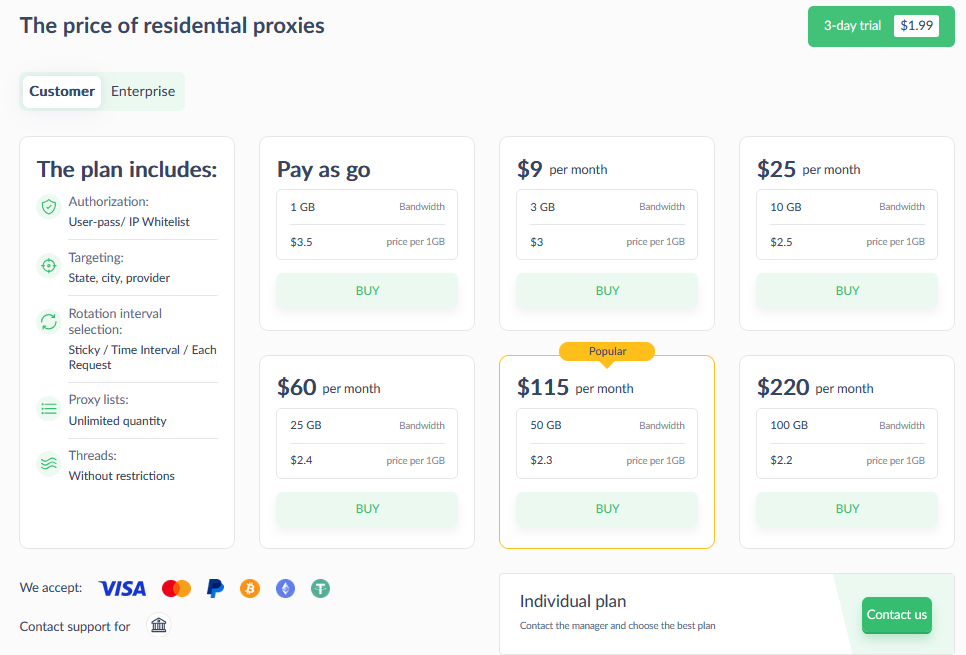This screenshot has width=966, height=655.
Task: Select the Customer tab
Action: [62, 91]
